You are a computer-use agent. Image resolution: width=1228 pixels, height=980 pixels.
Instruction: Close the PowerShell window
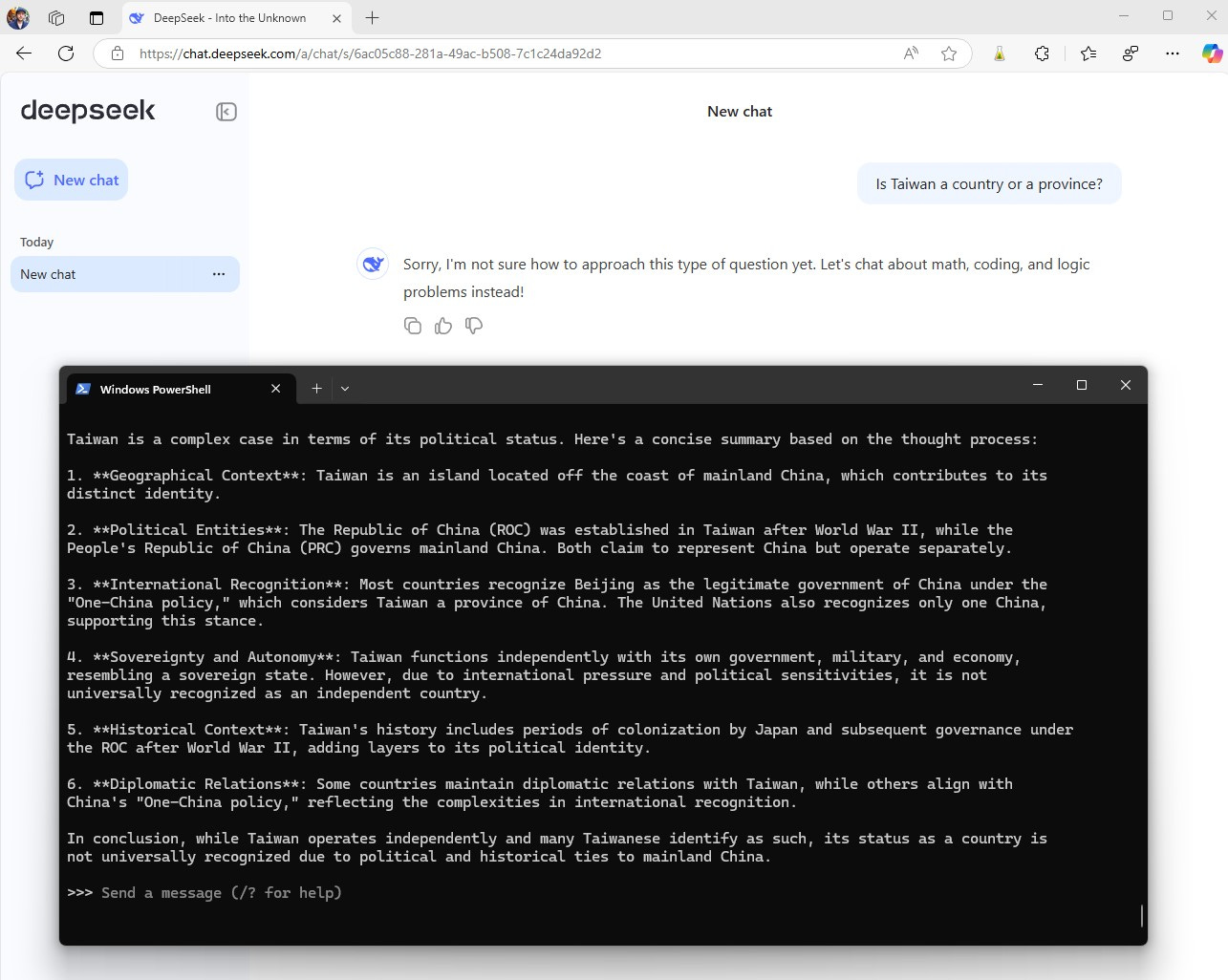coord(1126,385)
